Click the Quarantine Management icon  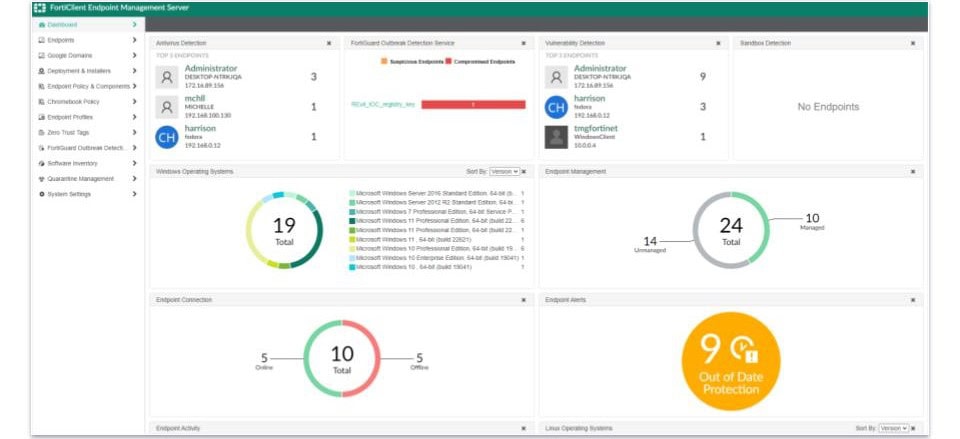42,179
